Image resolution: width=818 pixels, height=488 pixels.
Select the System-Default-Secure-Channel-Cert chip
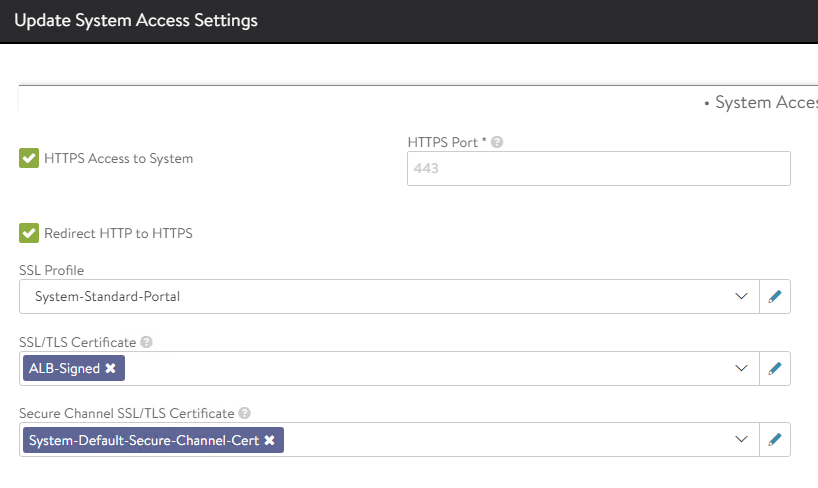(144, 440)
